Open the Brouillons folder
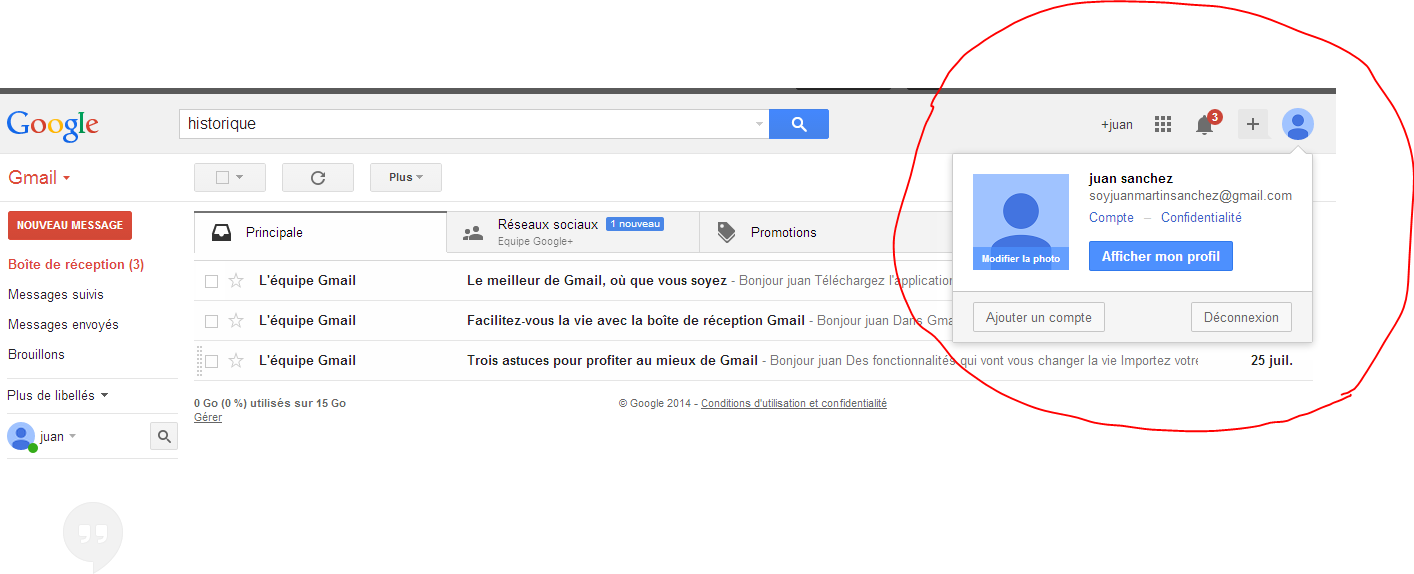This screenshot has width=1414, height=574. click(36, 355)
